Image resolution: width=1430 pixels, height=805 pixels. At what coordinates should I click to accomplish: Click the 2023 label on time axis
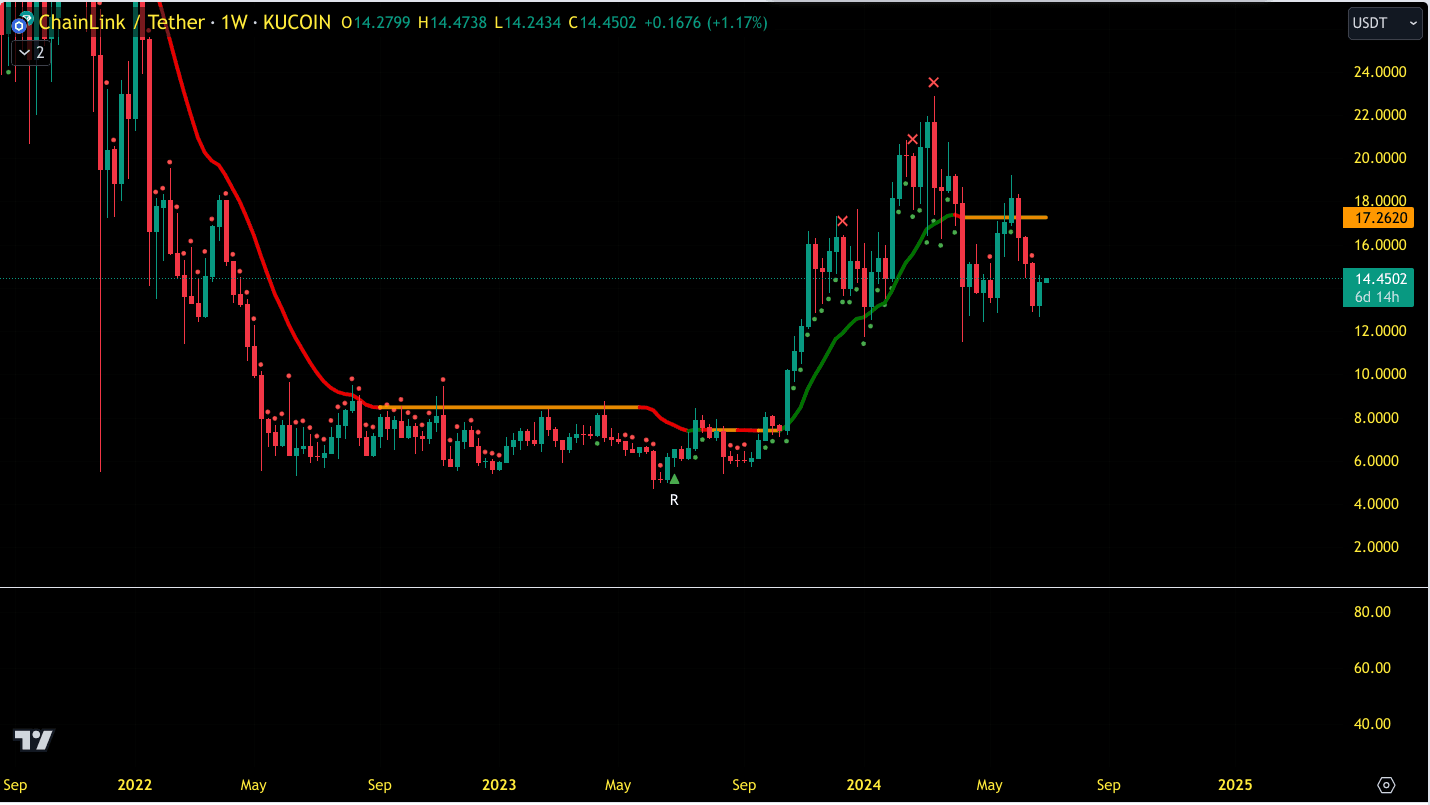click(499, 785)
